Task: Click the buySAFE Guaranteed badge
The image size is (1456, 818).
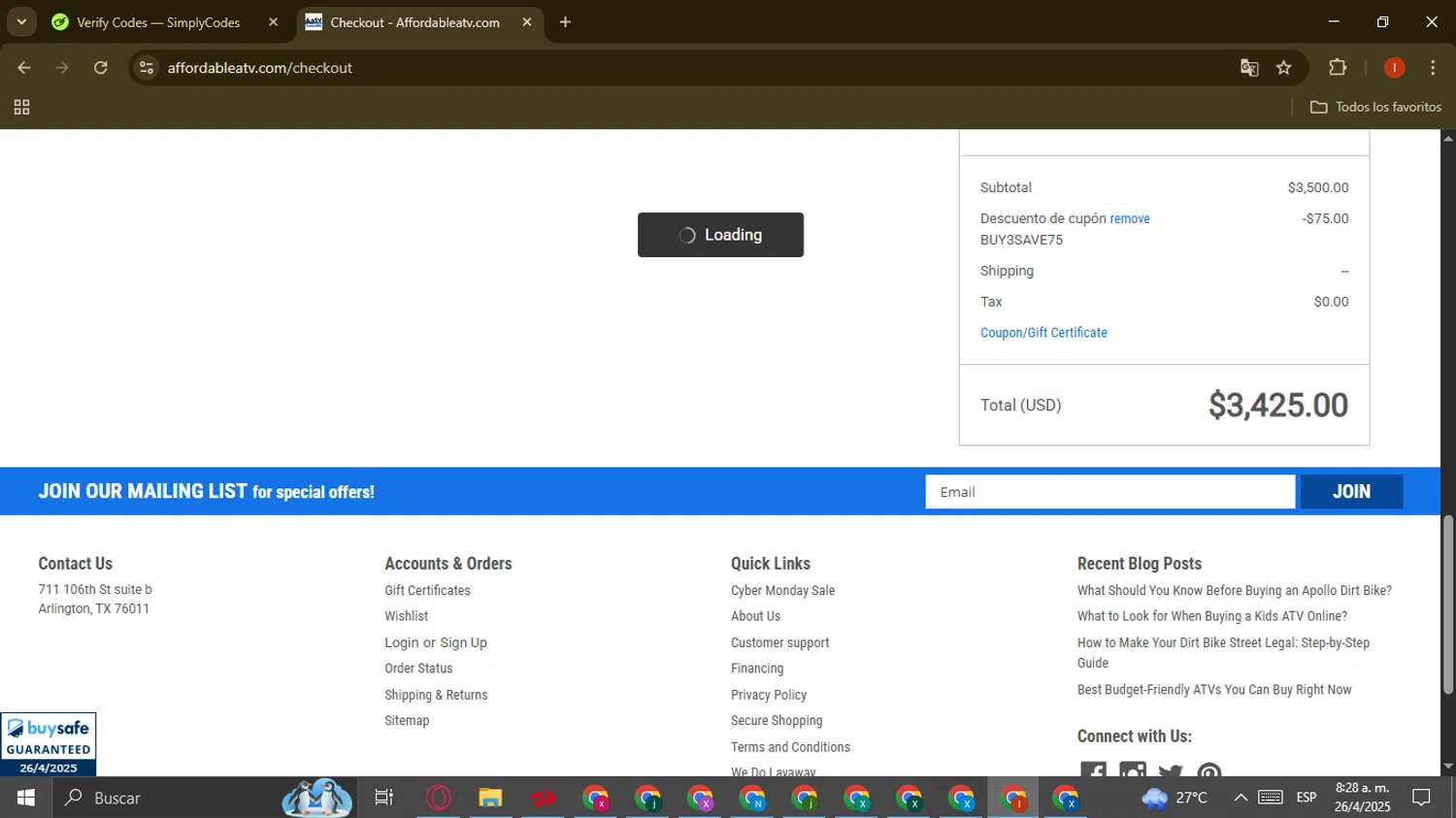Action: (49, 744)
